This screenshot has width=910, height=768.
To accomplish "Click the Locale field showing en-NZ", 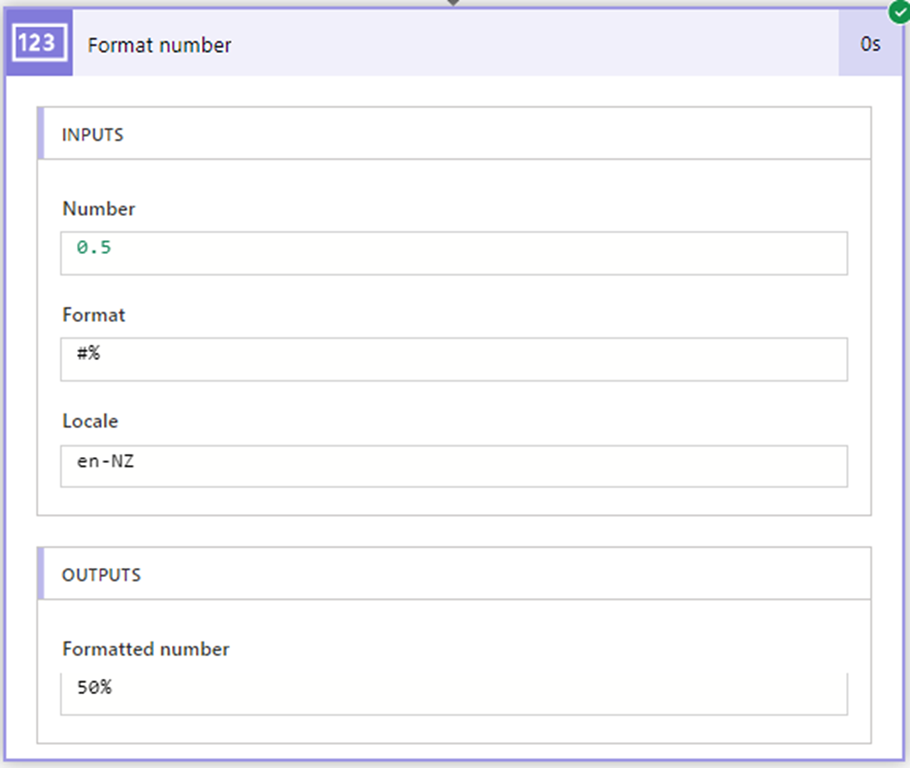I will 453,466.
